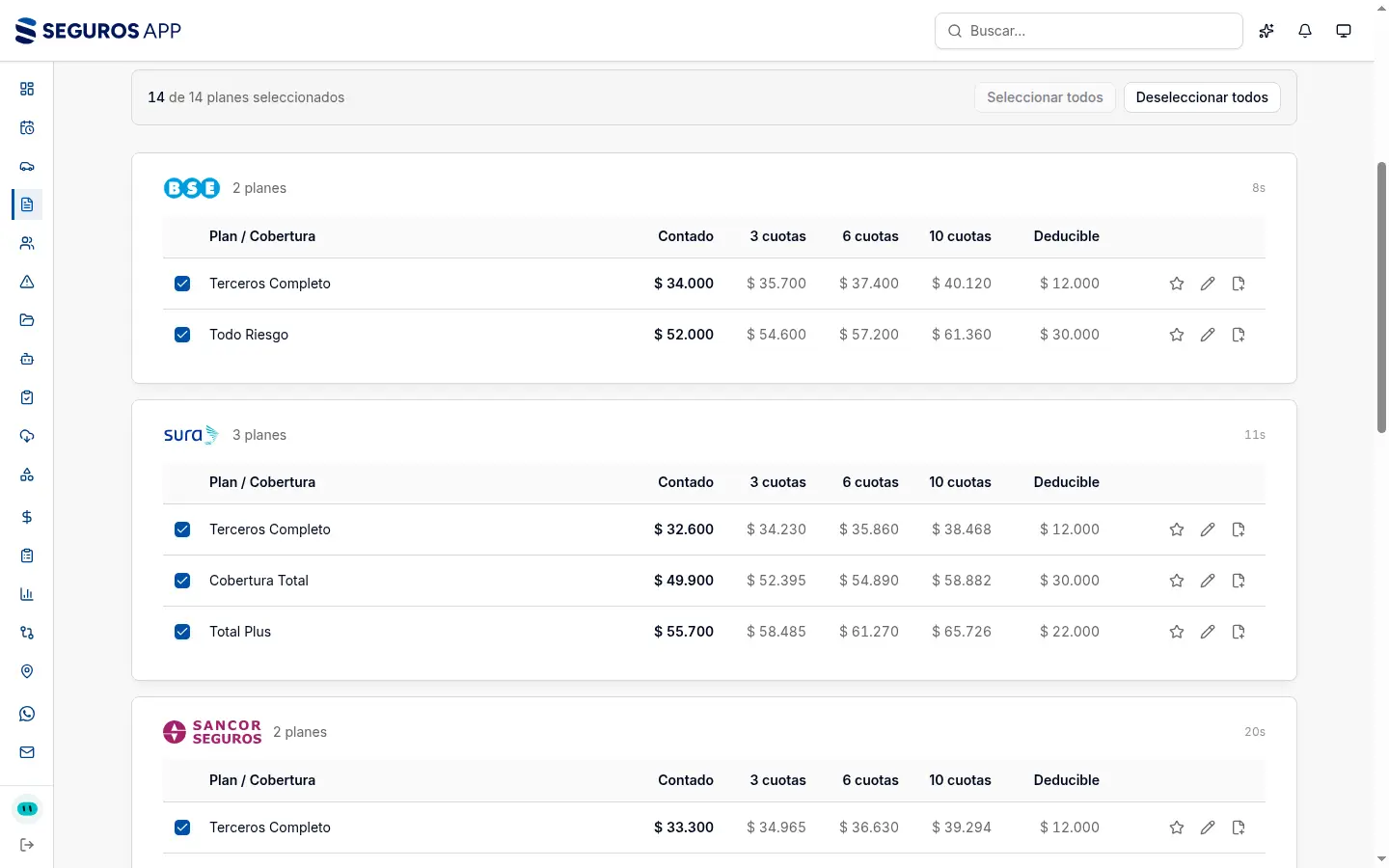Star the BSE Todo Riesgo plan
The image size is (1389, 868).
pos(1177,335)
